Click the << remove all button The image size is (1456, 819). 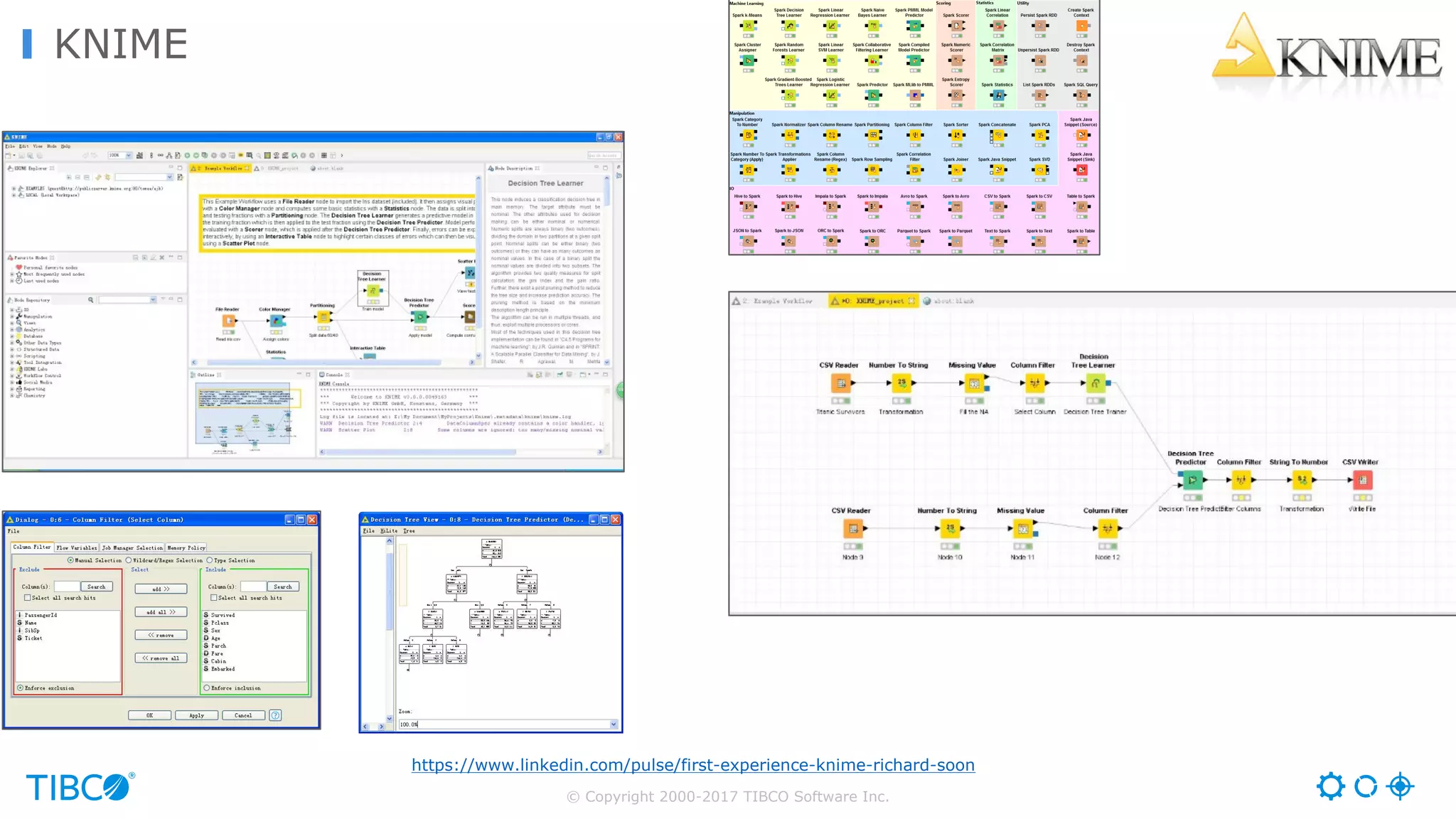pyautogui.click(x=161, y=658)
